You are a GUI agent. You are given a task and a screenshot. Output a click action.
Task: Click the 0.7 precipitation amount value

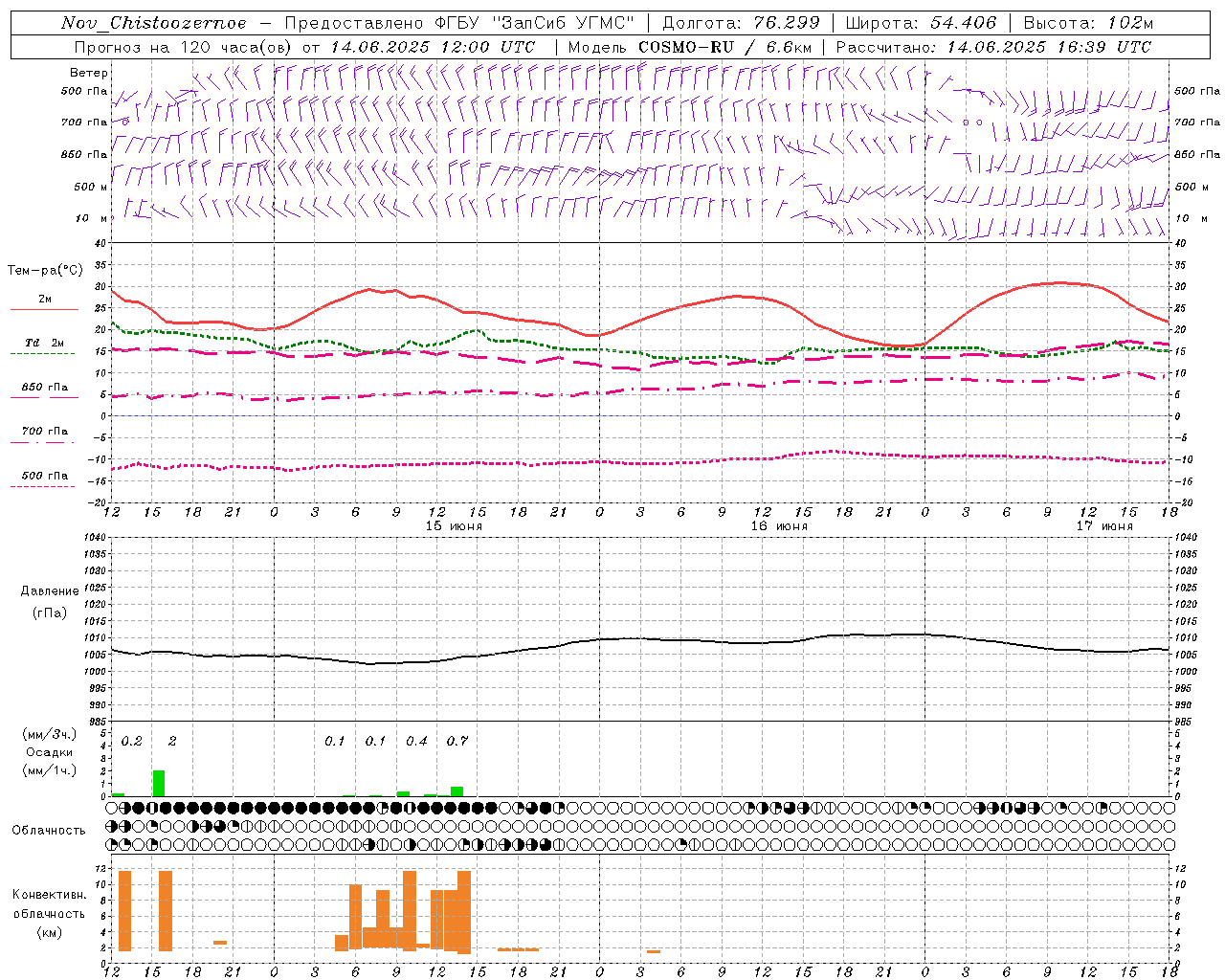pos(457,742)
